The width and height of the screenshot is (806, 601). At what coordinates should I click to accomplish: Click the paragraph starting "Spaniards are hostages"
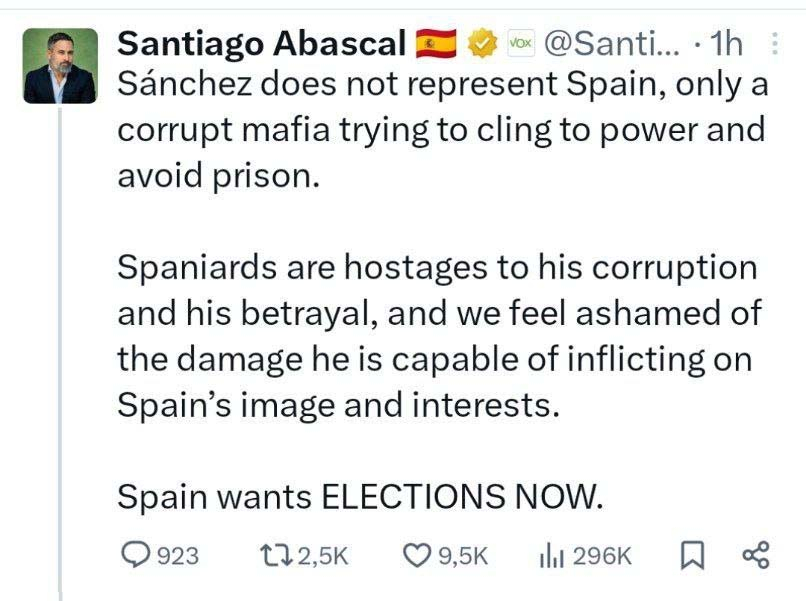438,337
